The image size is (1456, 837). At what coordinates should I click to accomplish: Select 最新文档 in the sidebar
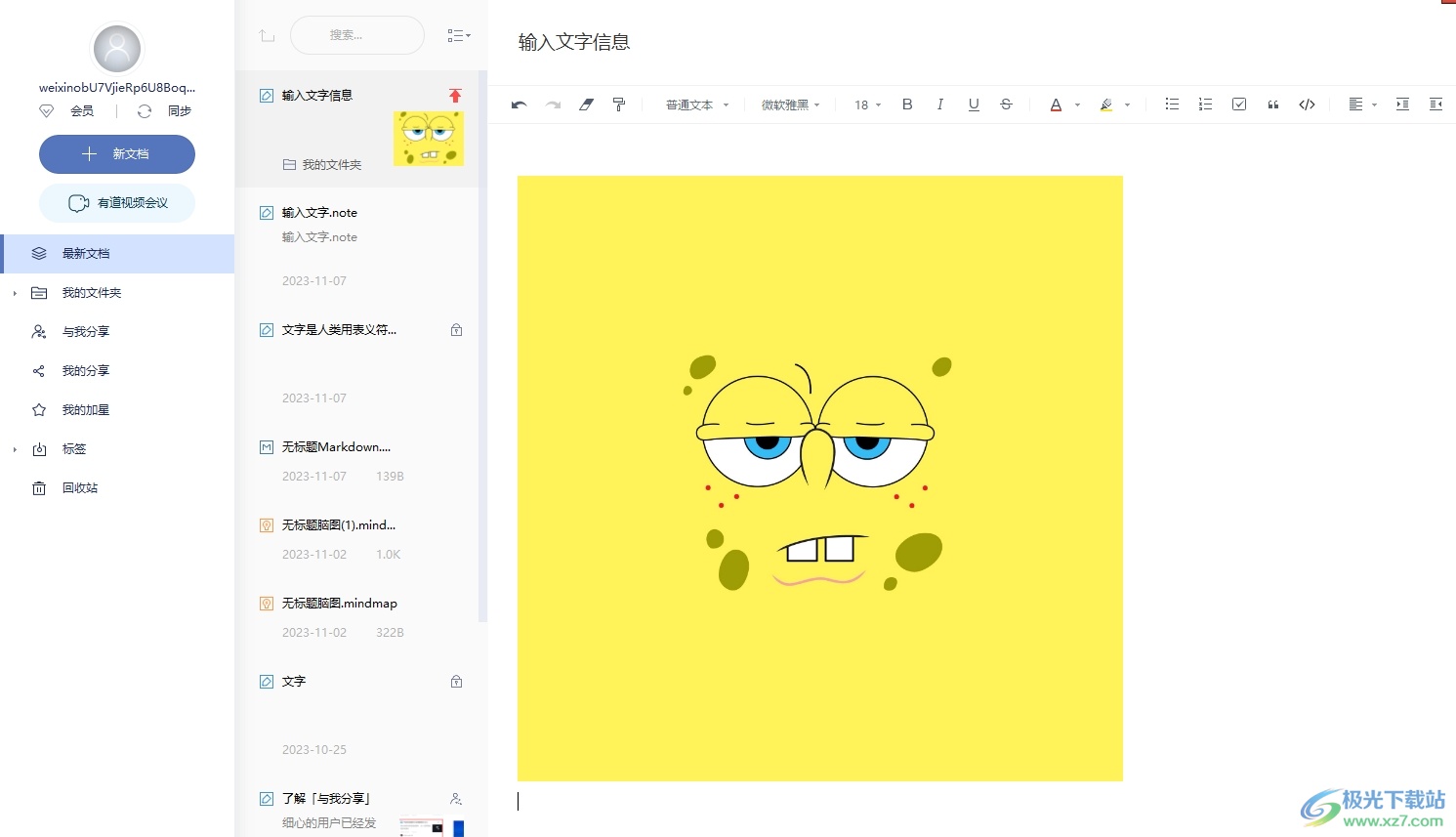point(117,254)
